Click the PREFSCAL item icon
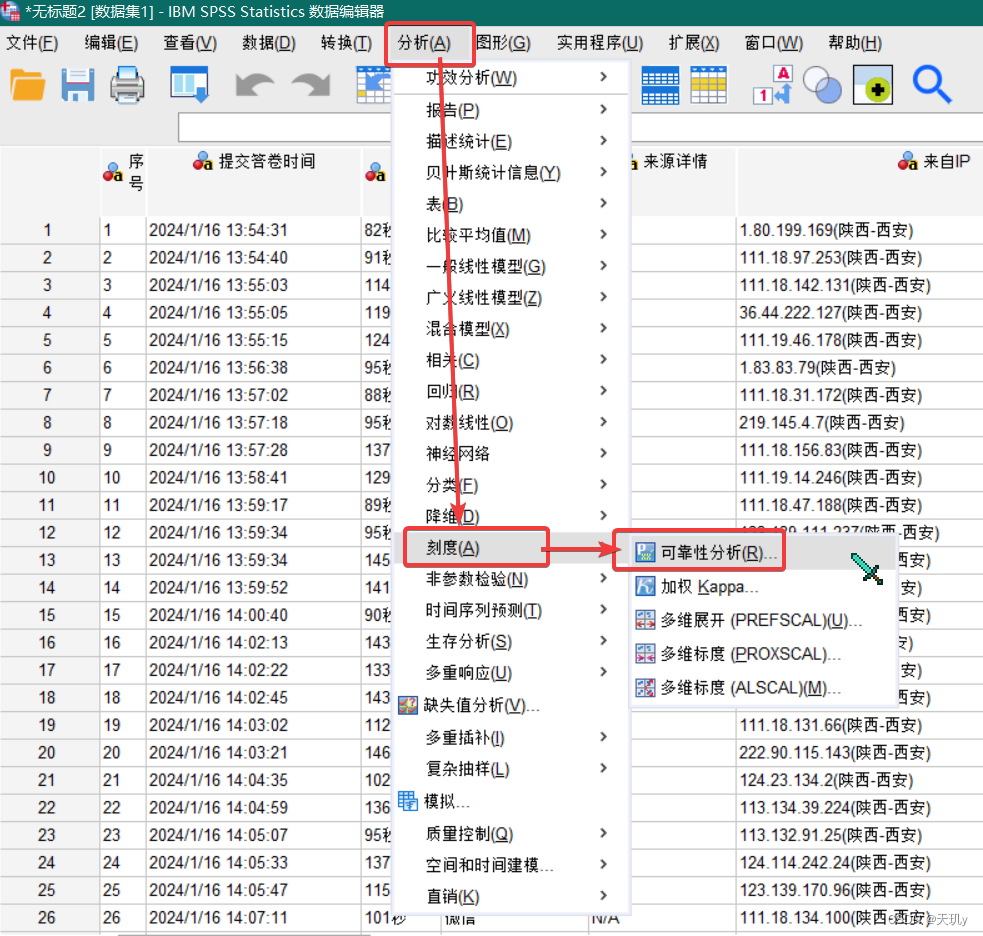Screen dimensions: 983x936 pyautogui.click(x=645, y=619)
